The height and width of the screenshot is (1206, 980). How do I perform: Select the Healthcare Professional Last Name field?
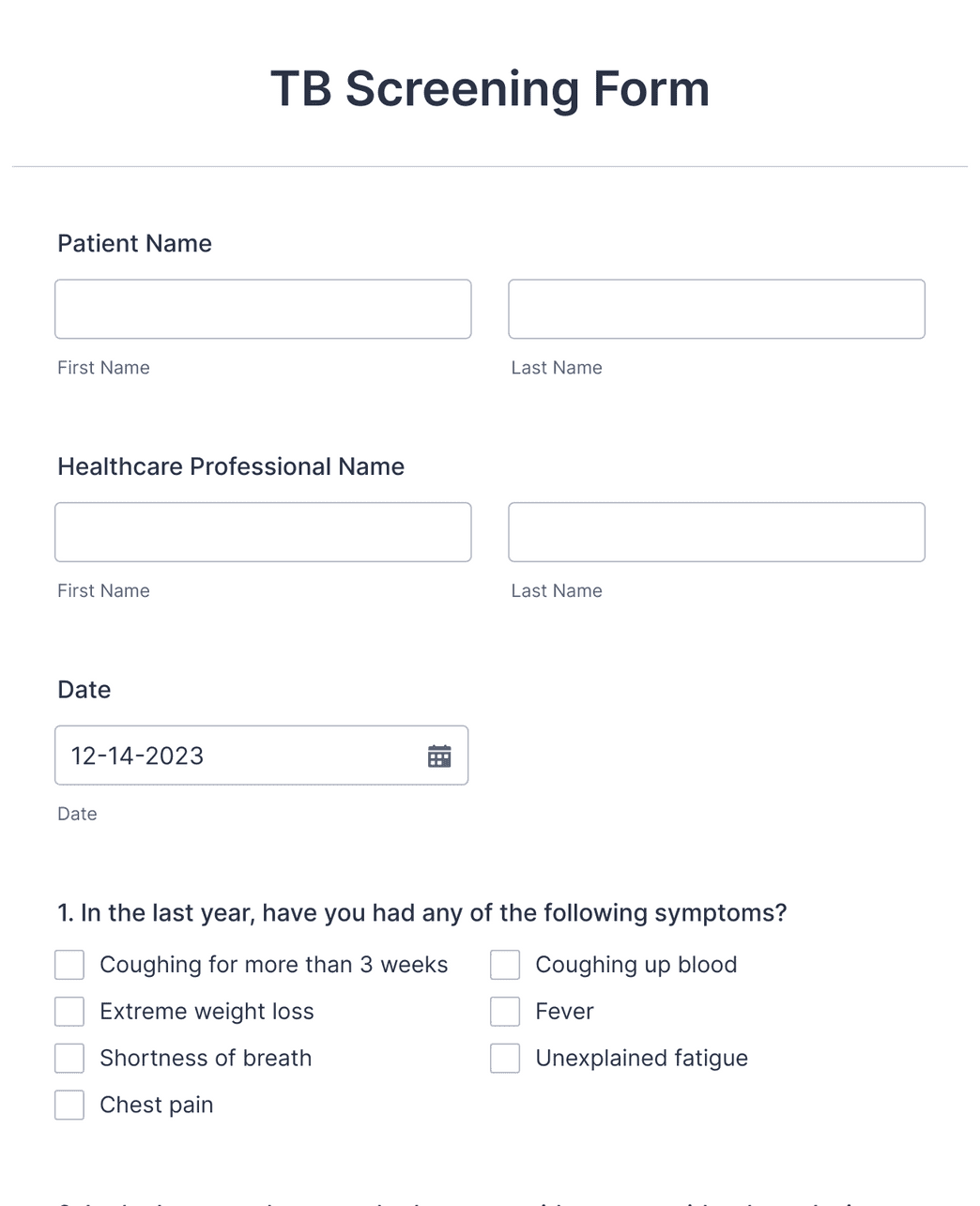tap(716, 532)
